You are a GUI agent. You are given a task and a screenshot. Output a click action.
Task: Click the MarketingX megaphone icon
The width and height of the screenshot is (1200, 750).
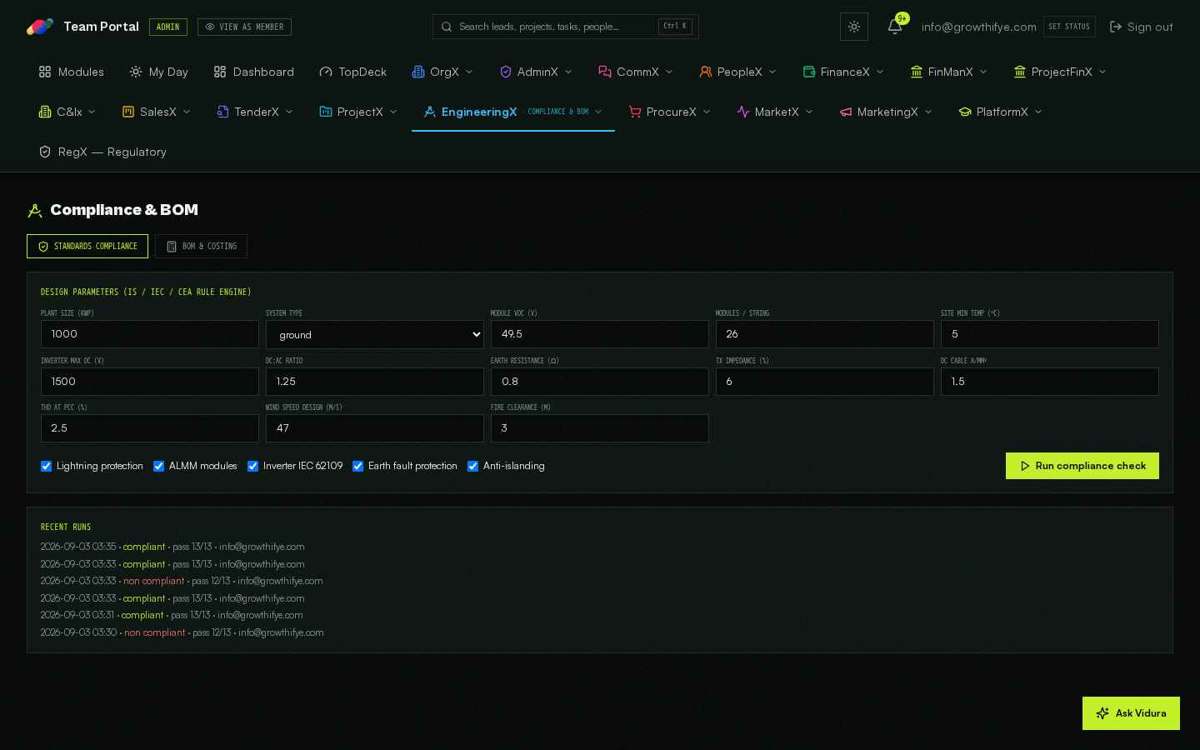(846, 112)
